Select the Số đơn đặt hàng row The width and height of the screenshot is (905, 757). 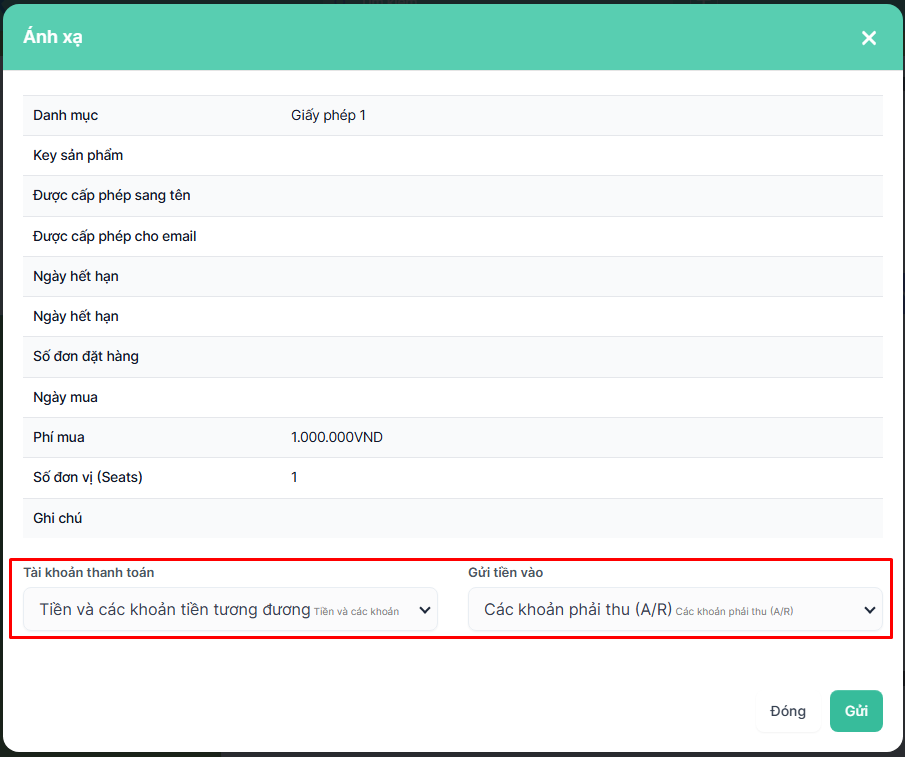click(x=86, y=357)
